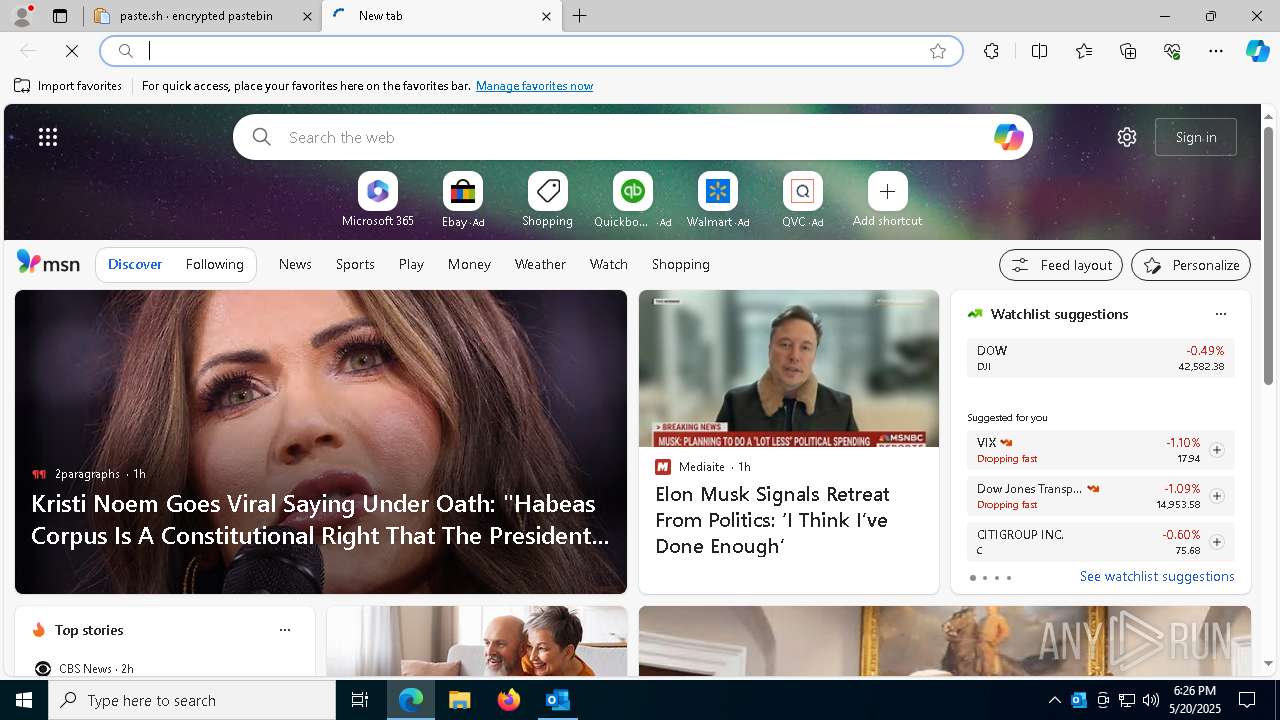
Task: Open a new tab with plus button
Action: click(x=580, y=16)
